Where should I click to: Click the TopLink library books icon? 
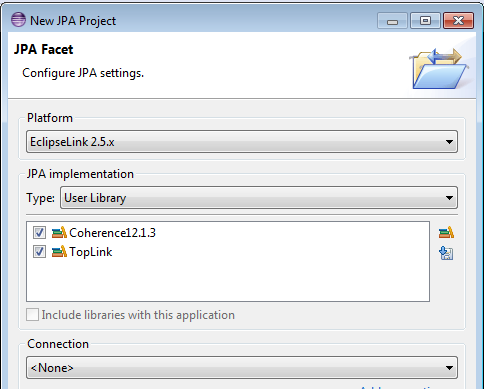point(59,252)
